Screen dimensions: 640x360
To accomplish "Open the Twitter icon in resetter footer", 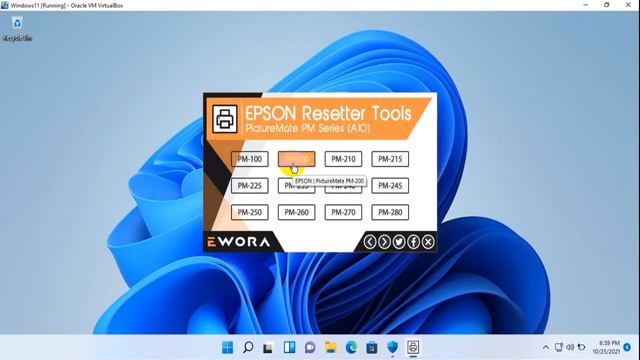I will pyautogui.click(x=399, y=242).
